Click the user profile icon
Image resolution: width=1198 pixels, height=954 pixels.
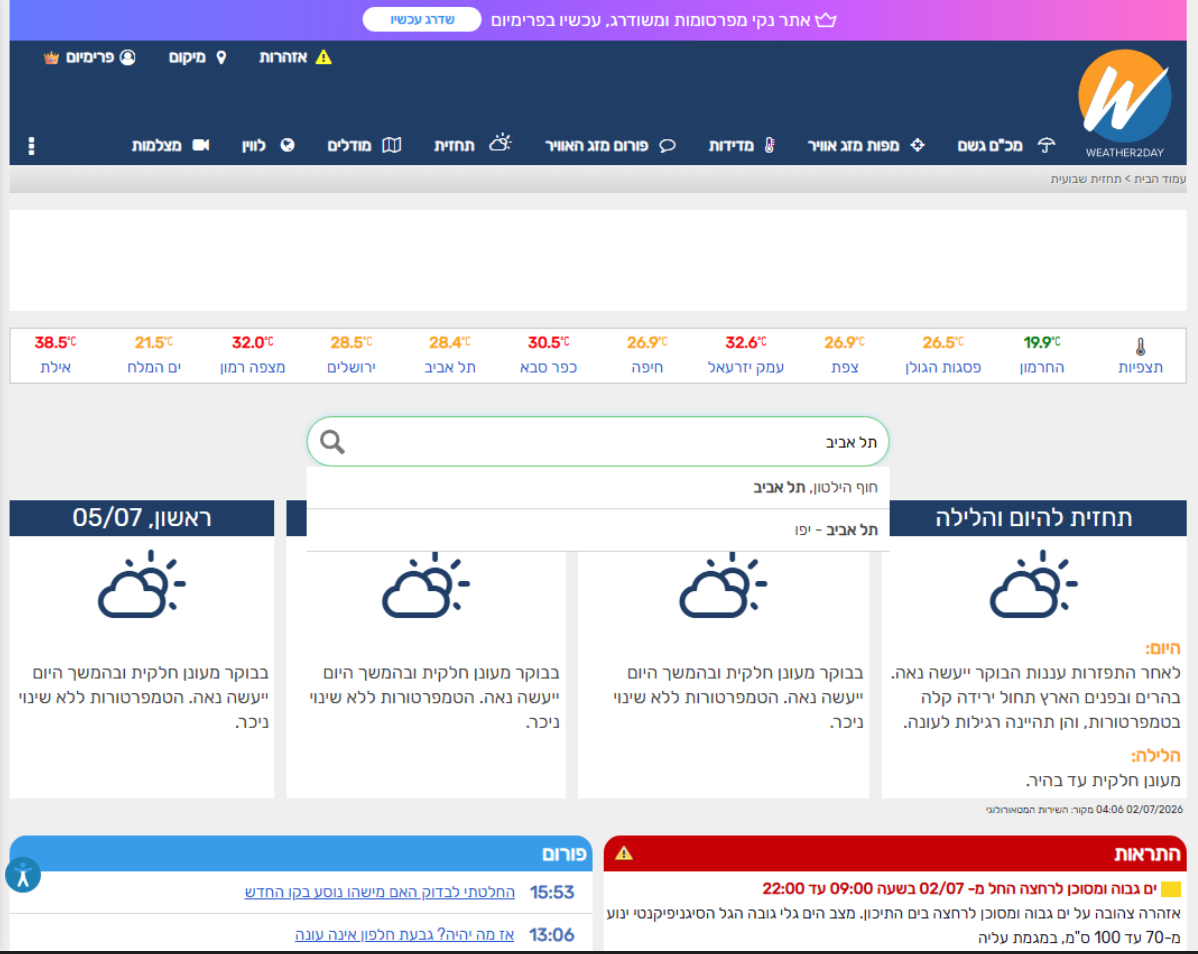tap(128, 57)
